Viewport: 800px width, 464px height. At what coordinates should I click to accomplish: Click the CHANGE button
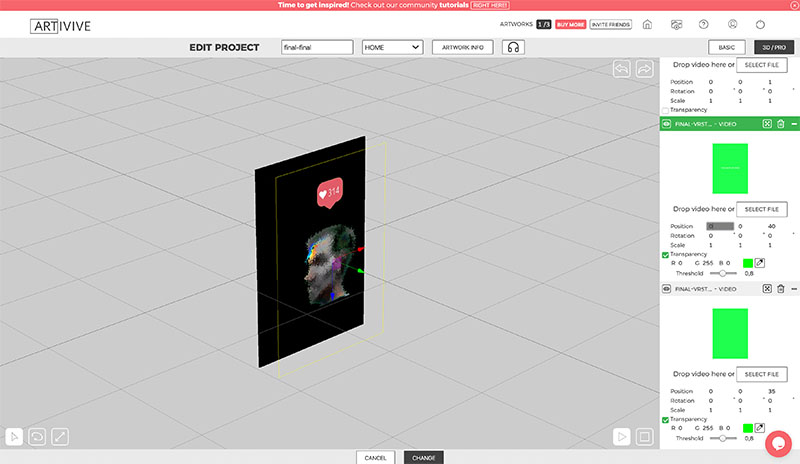pyautogui.click(x=423, y=457)
